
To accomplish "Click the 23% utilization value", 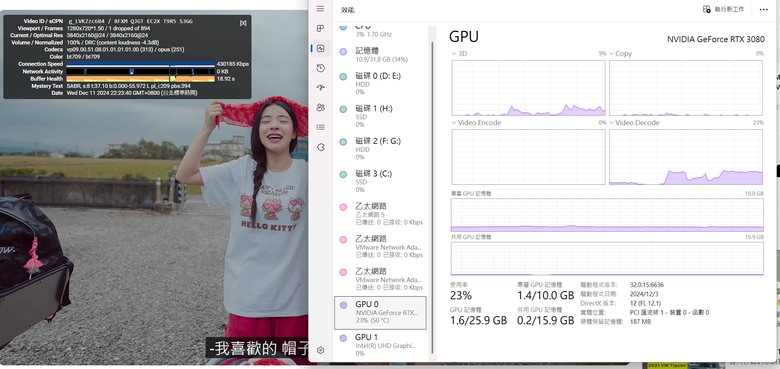I will tap(461, 295).
